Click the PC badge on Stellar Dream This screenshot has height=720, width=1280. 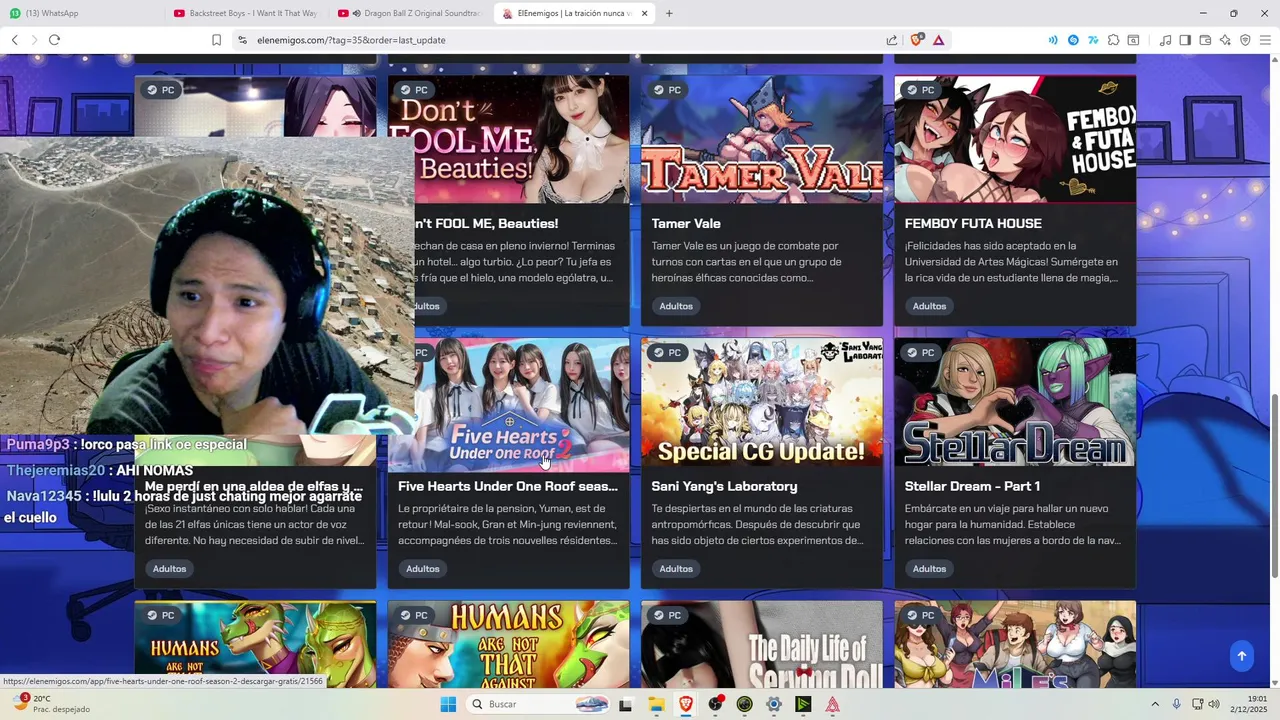click(x=919, y=352)
